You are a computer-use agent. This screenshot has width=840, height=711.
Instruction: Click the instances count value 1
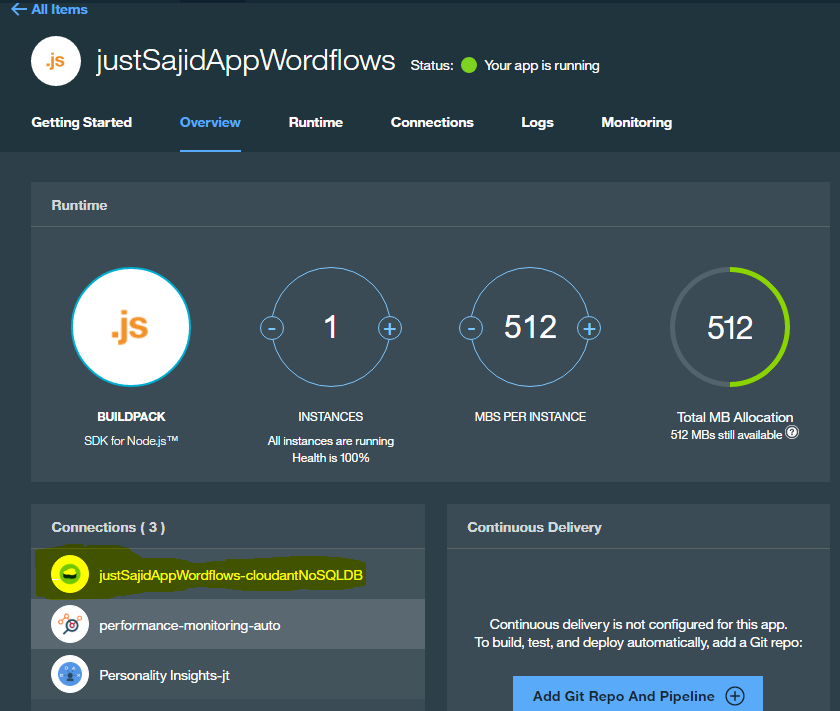coord(331,327)
